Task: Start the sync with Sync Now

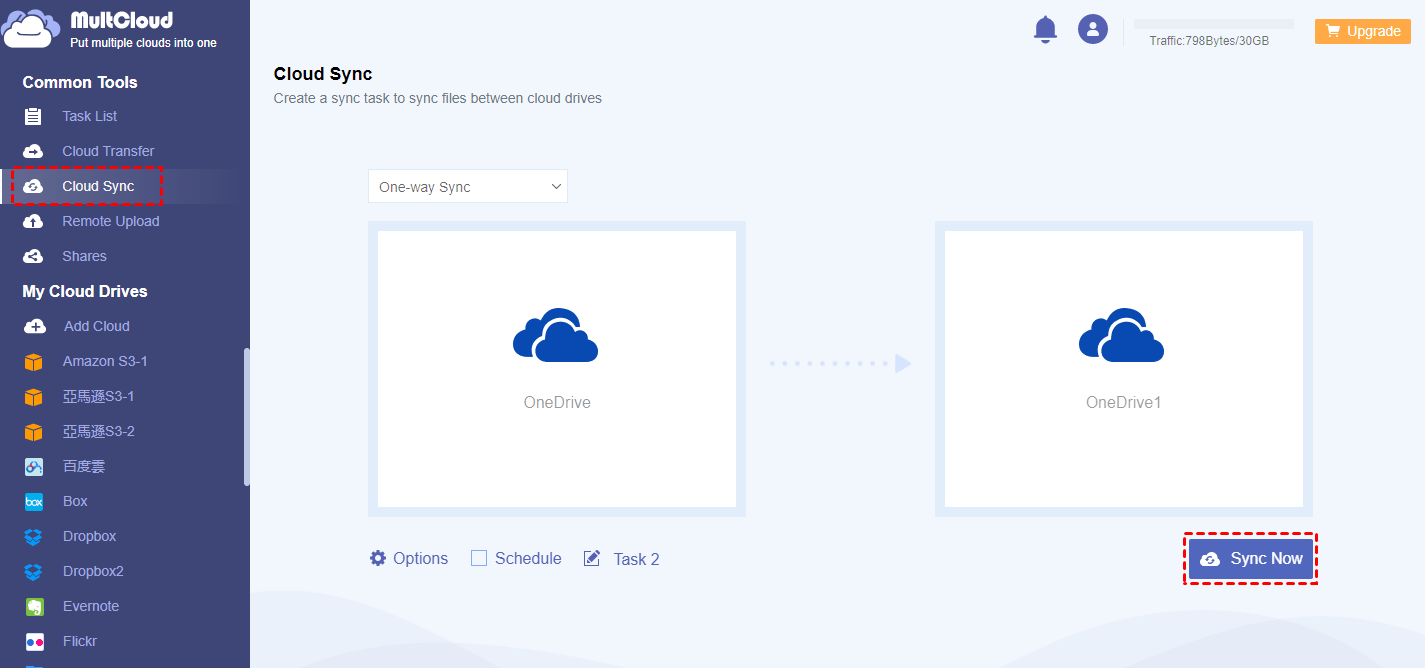Action: tap(1251, 558)
